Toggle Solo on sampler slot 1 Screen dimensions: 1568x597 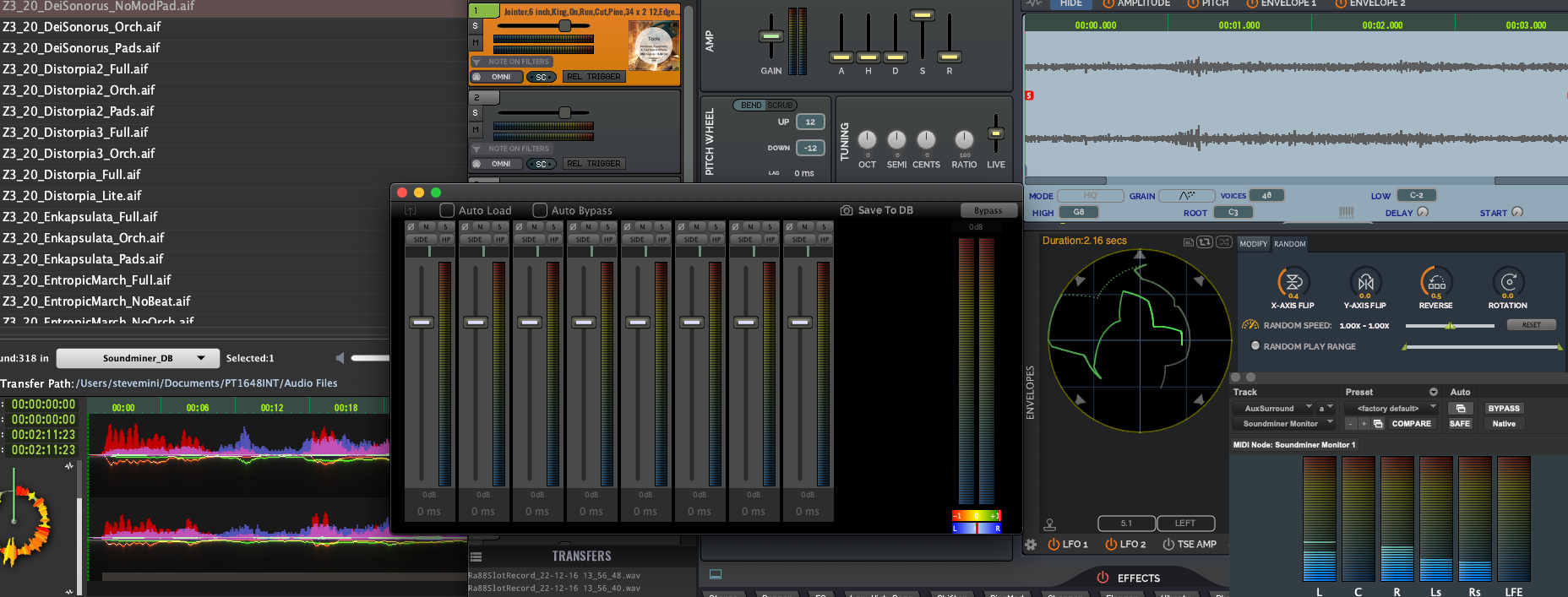click(x=476, y=26)
